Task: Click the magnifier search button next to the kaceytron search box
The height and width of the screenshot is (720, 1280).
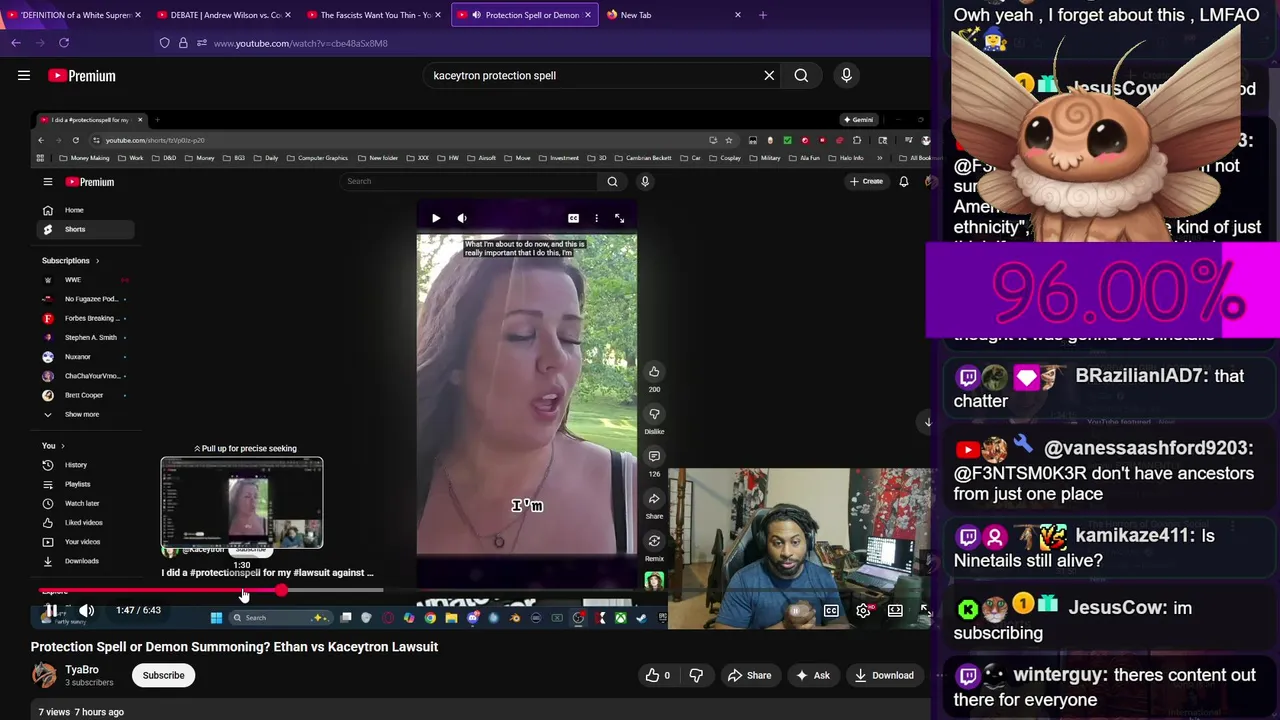Action: coord(801,75)
